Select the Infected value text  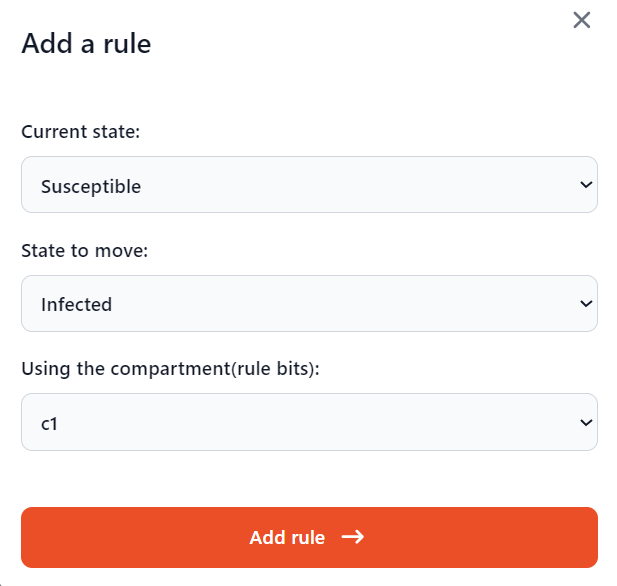click(76, 305)
